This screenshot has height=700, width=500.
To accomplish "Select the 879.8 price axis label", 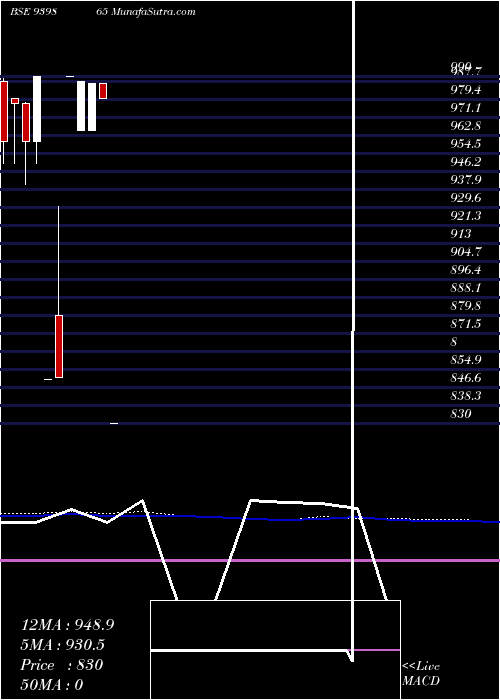I will coord(466,306).
